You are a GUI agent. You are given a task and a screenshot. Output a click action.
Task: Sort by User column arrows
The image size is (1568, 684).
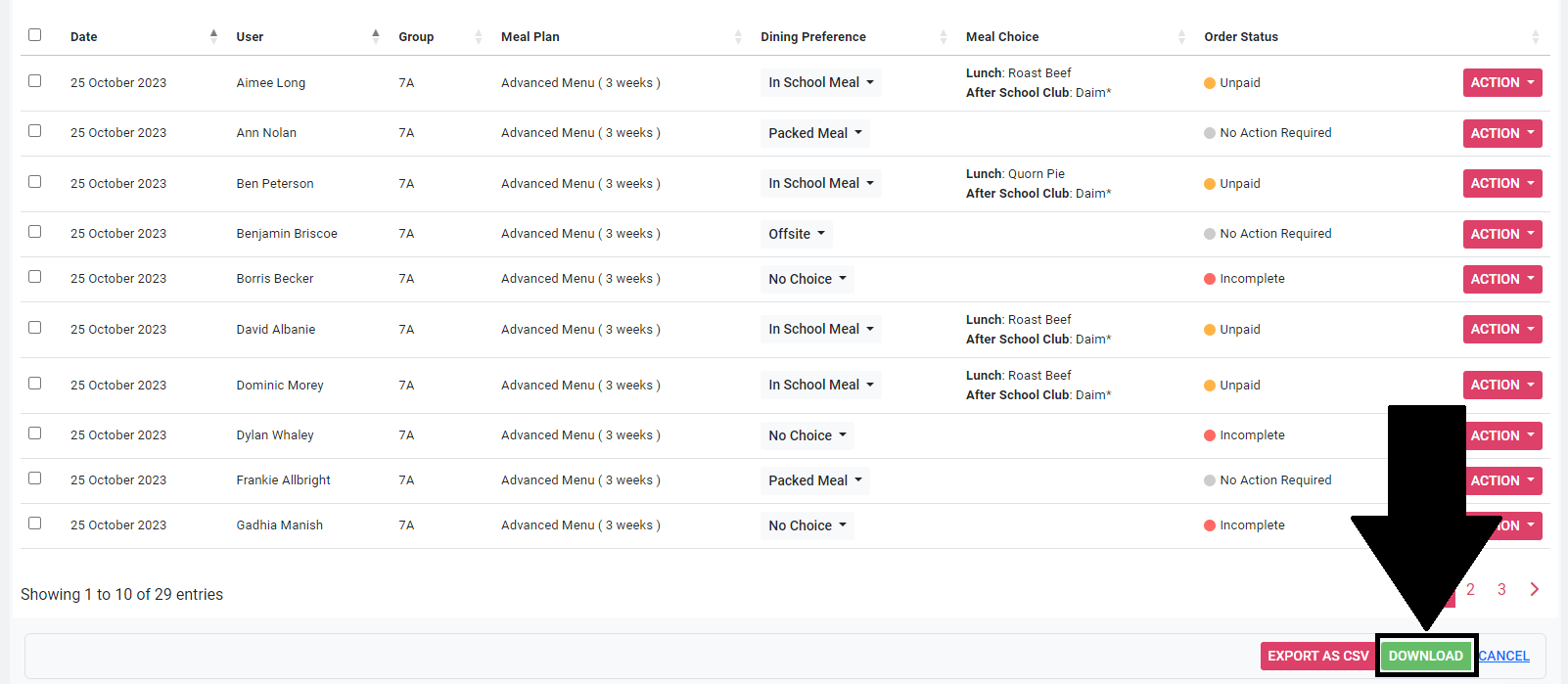click(x=376, y=36)
